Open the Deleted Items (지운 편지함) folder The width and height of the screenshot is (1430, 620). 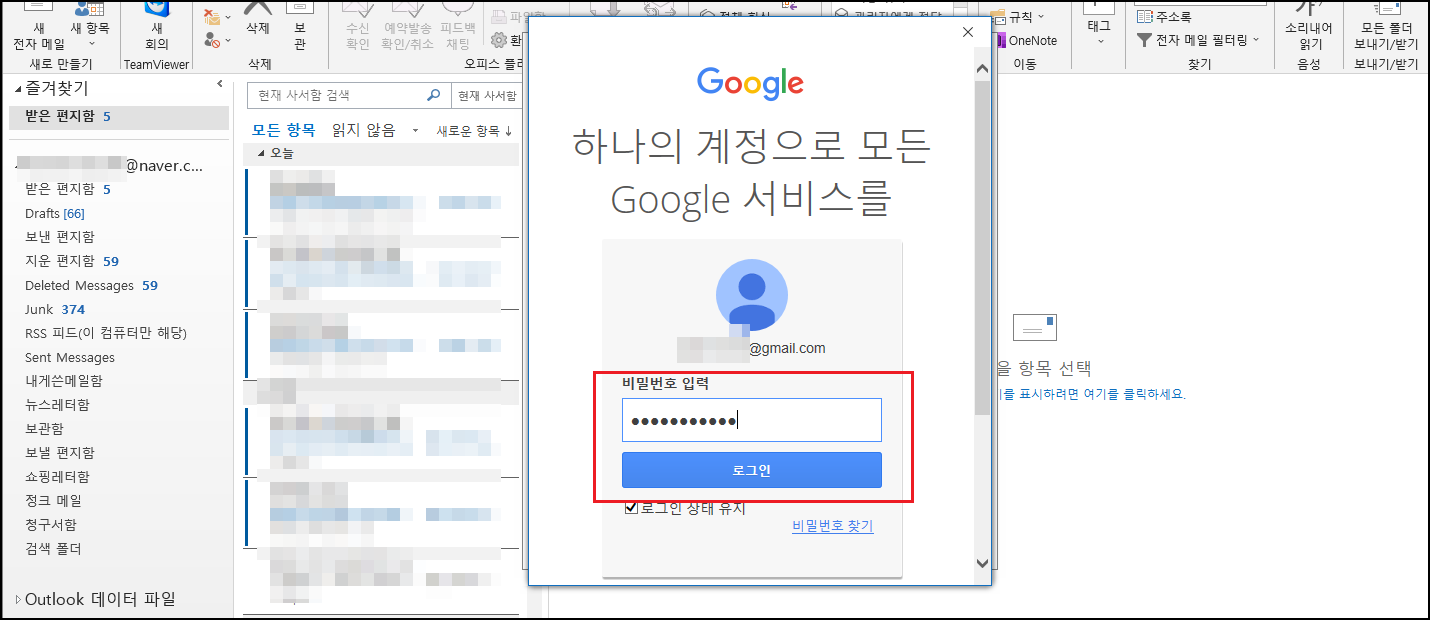72,261
